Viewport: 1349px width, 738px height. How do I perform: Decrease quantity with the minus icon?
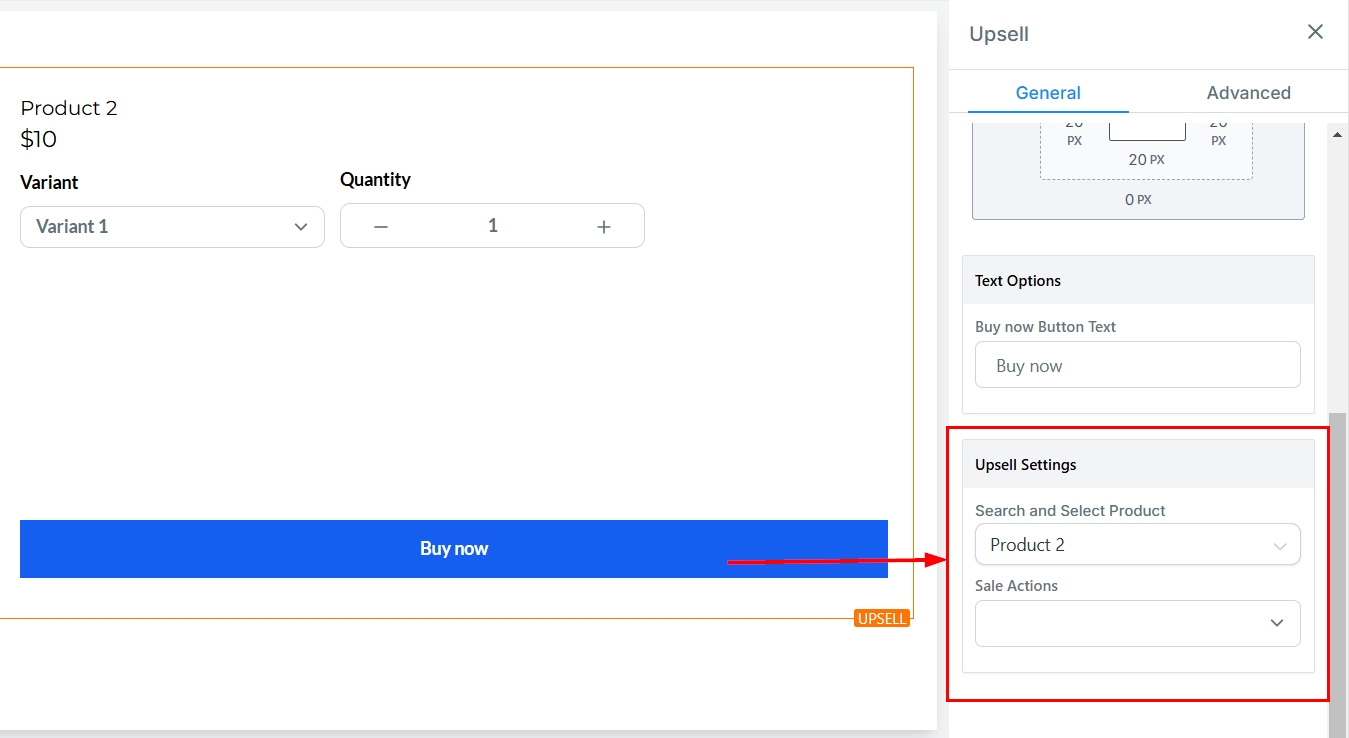coord(381,227)
